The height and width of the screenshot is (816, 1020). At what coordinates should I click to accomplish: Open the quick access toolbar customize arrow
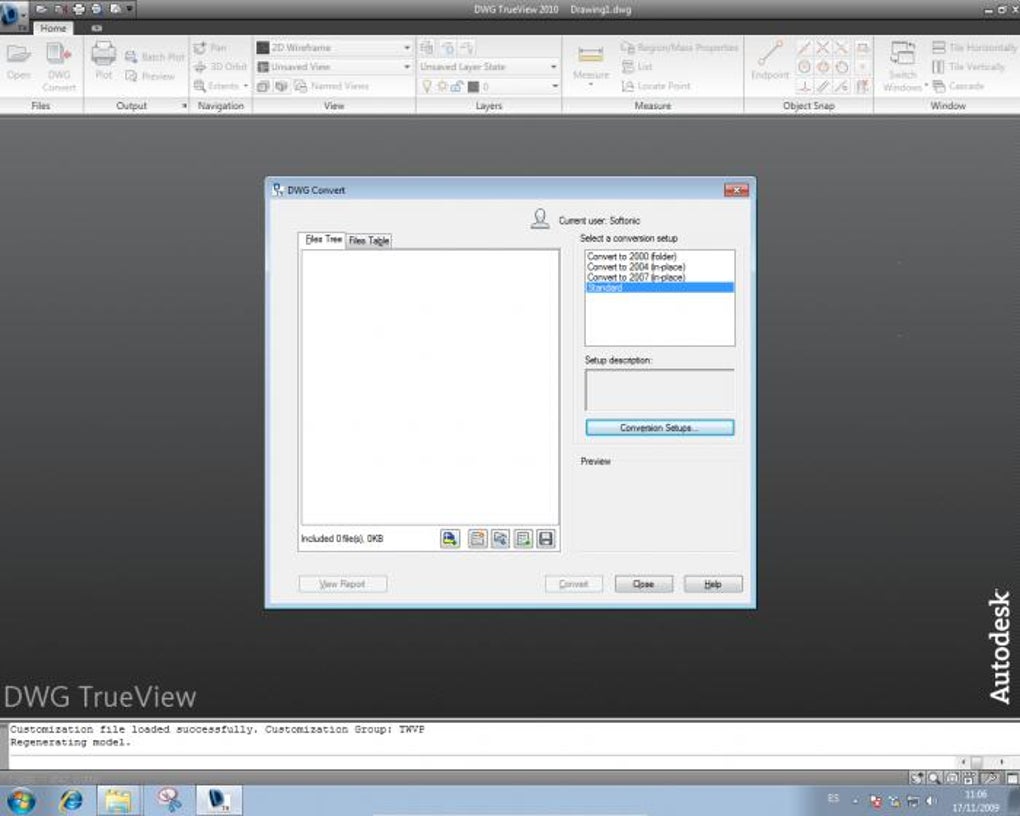coord(129,9)
